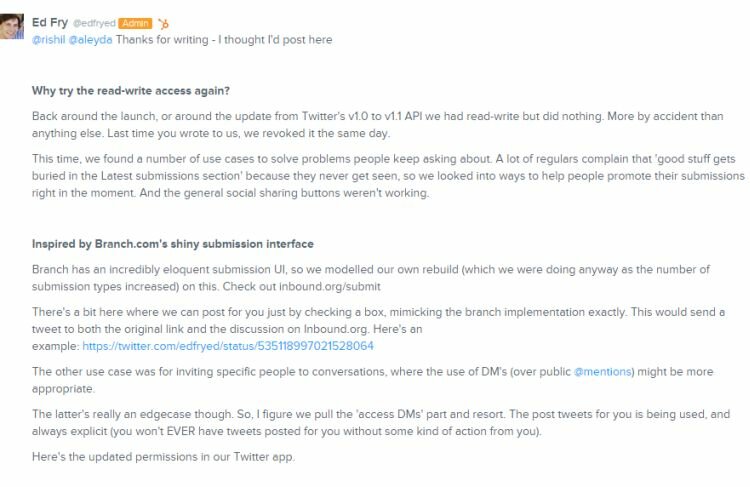Click Ed Fry's profile avatar photo
Image resolution: width=750 pixels, height=487 pixels.
(12, 26)
